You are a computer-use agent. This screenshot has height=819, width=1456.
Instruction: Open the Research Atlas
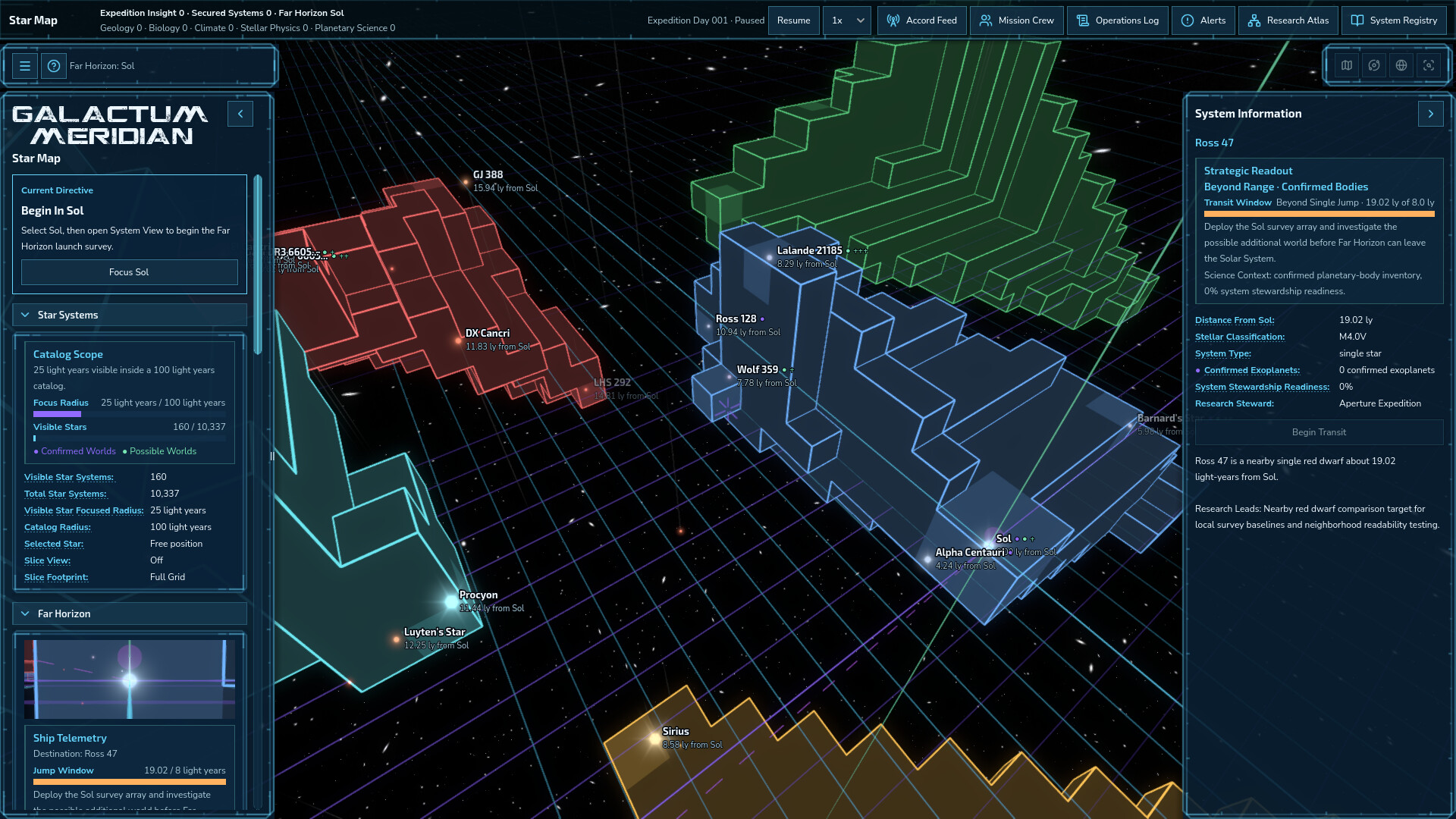coord(1288,20)
